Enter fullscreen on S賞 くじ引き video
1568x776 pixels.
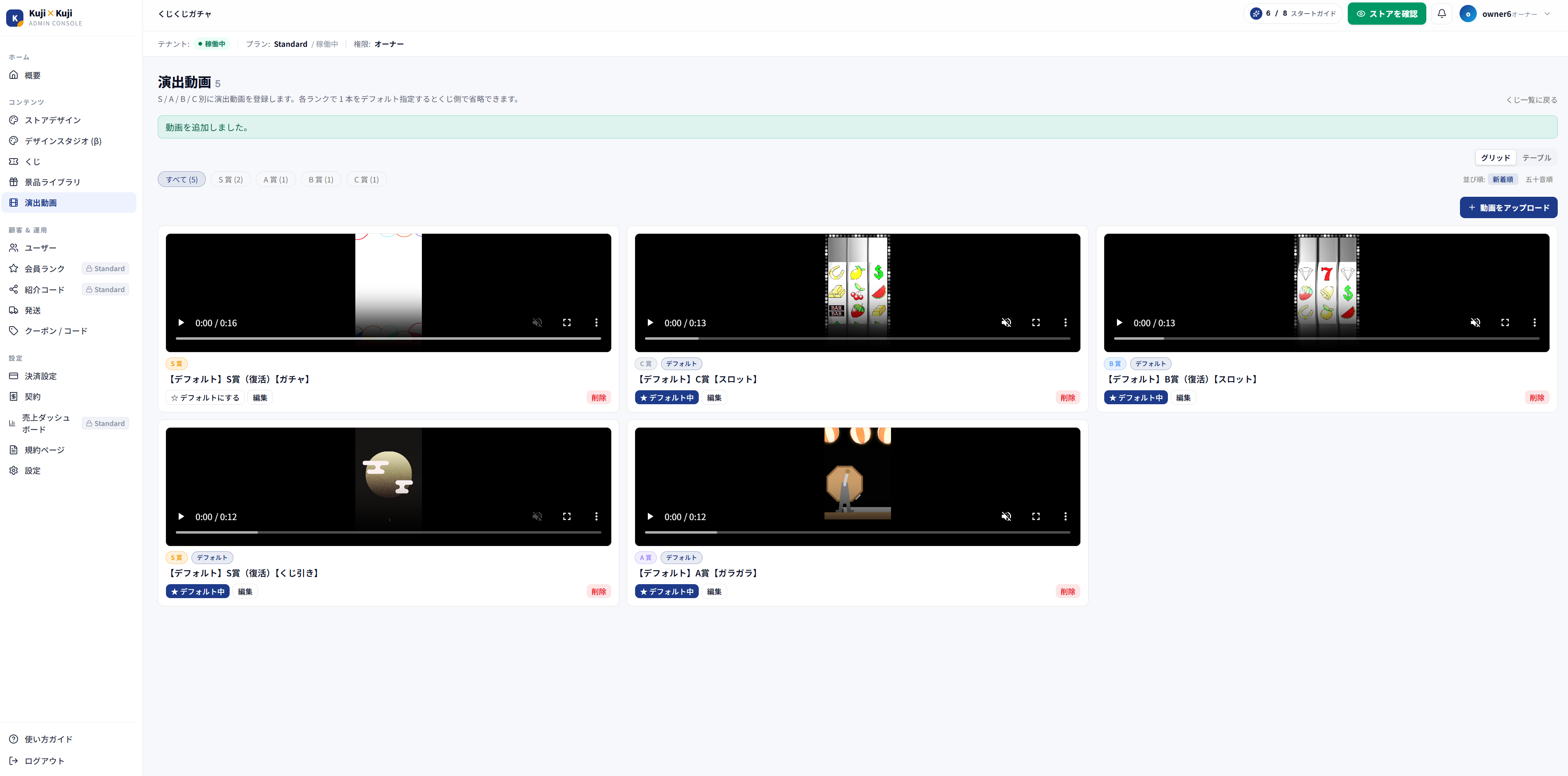point(567,517)
